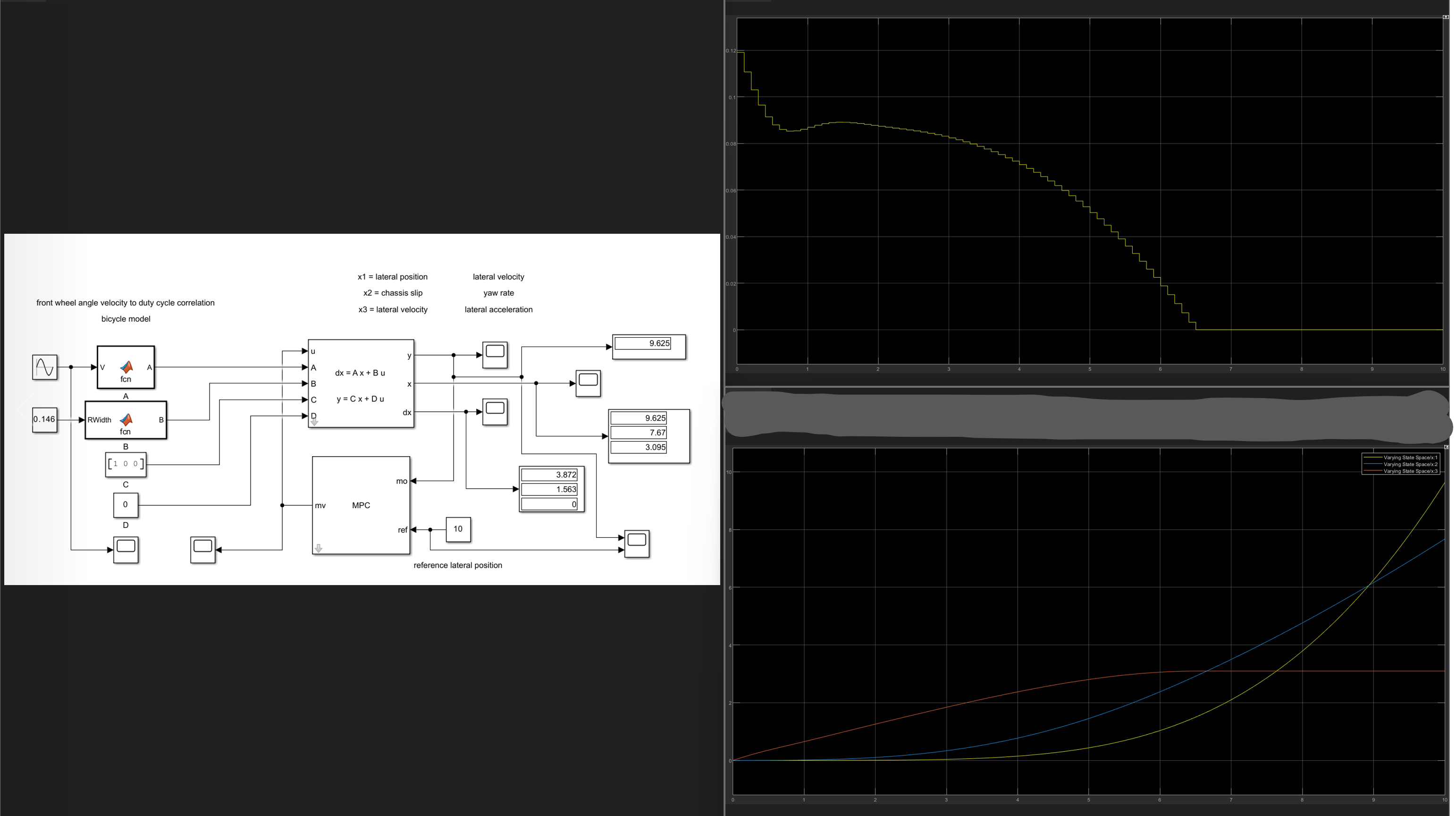Image resolution: width=1456 pixels, height=816 pixels.
Task: Open the Scope comparing reference lateral position
Action: (636, 544)
